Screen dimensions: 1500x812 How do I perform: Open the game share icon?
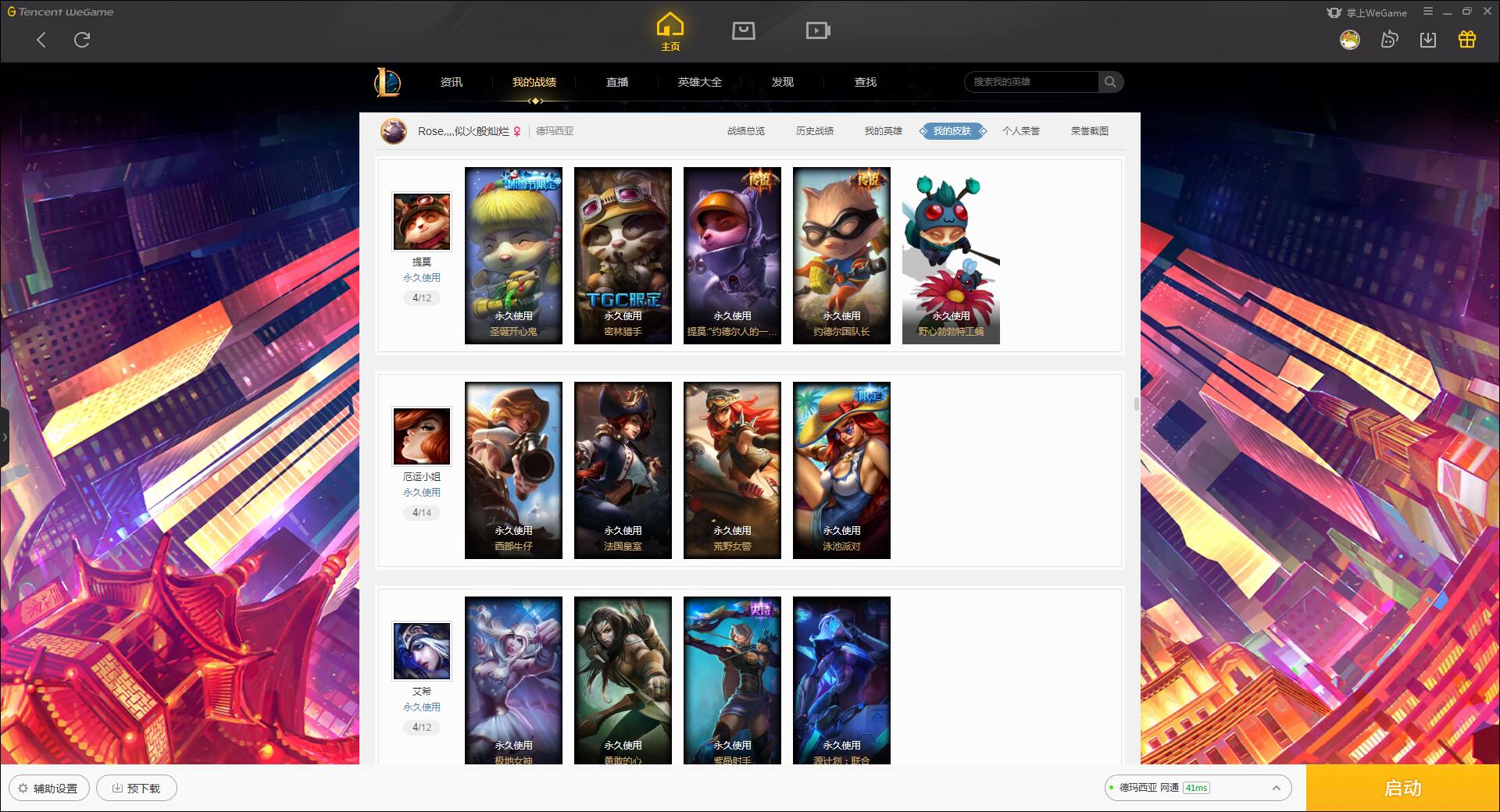tap(1389, 39)
